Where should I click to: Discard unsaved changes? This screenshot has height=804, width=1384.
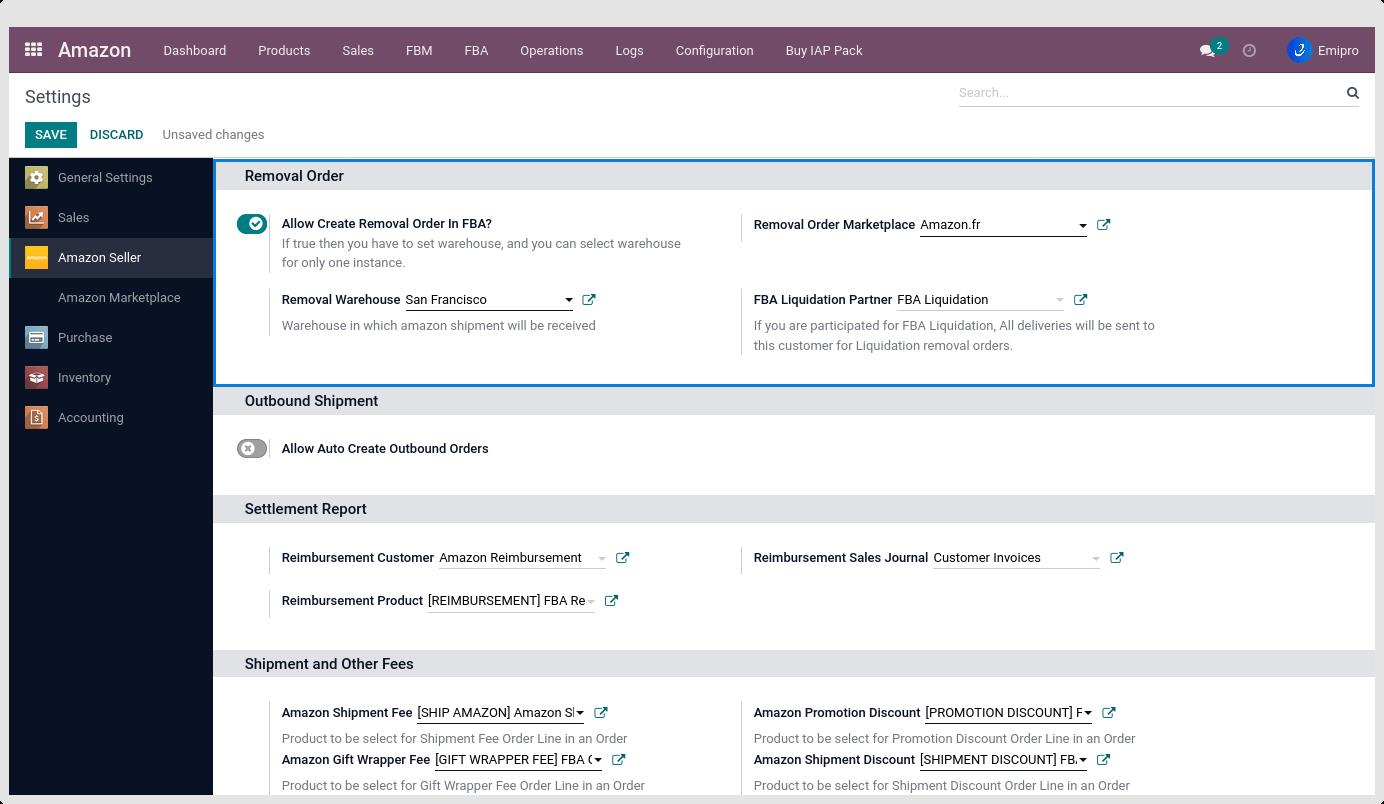(116, 135)
